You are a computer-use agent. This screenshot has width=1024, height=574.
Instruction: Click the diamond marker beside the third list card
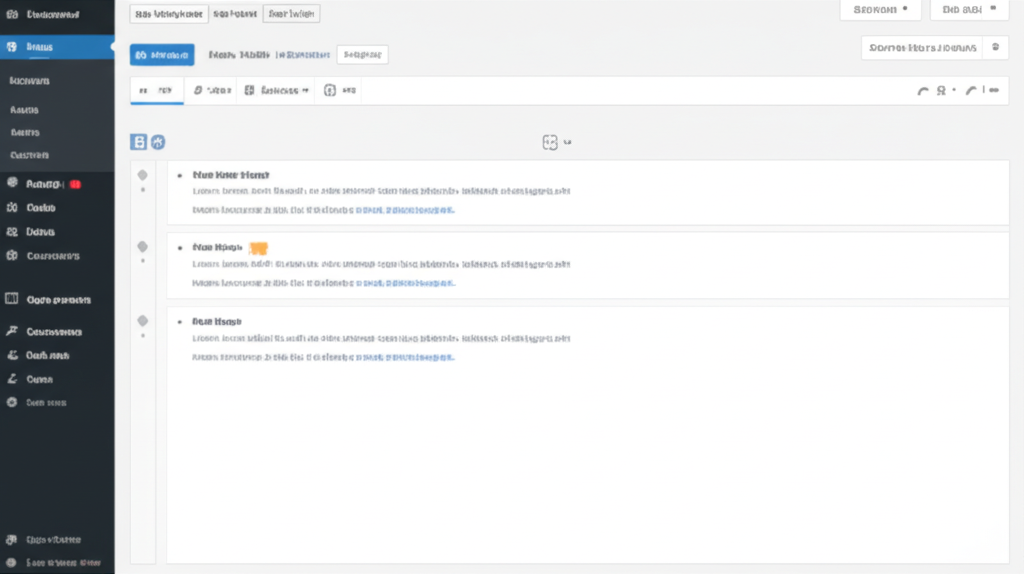[x=142, y=321]
